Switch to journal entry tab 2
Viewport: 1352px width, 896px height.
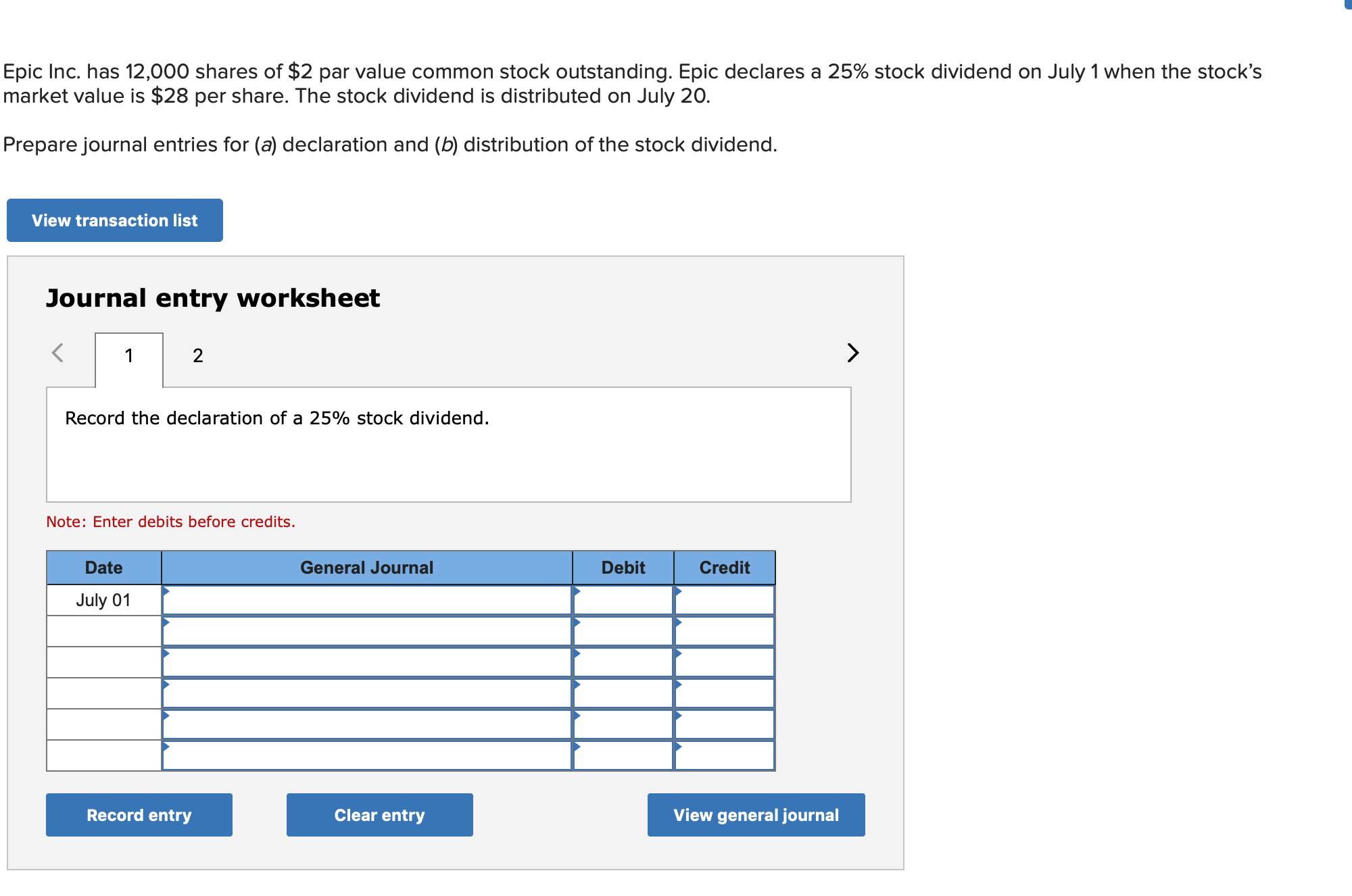pyautogui.click(x=197, y=356)
